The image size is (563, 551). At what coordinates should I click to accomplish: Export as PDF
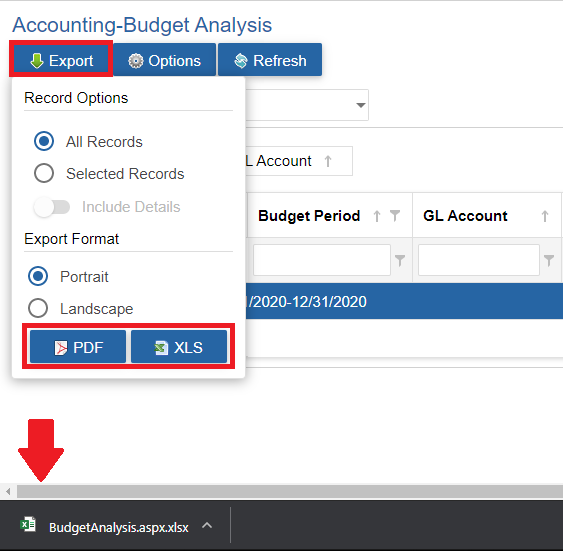click(x=78, y=347)
